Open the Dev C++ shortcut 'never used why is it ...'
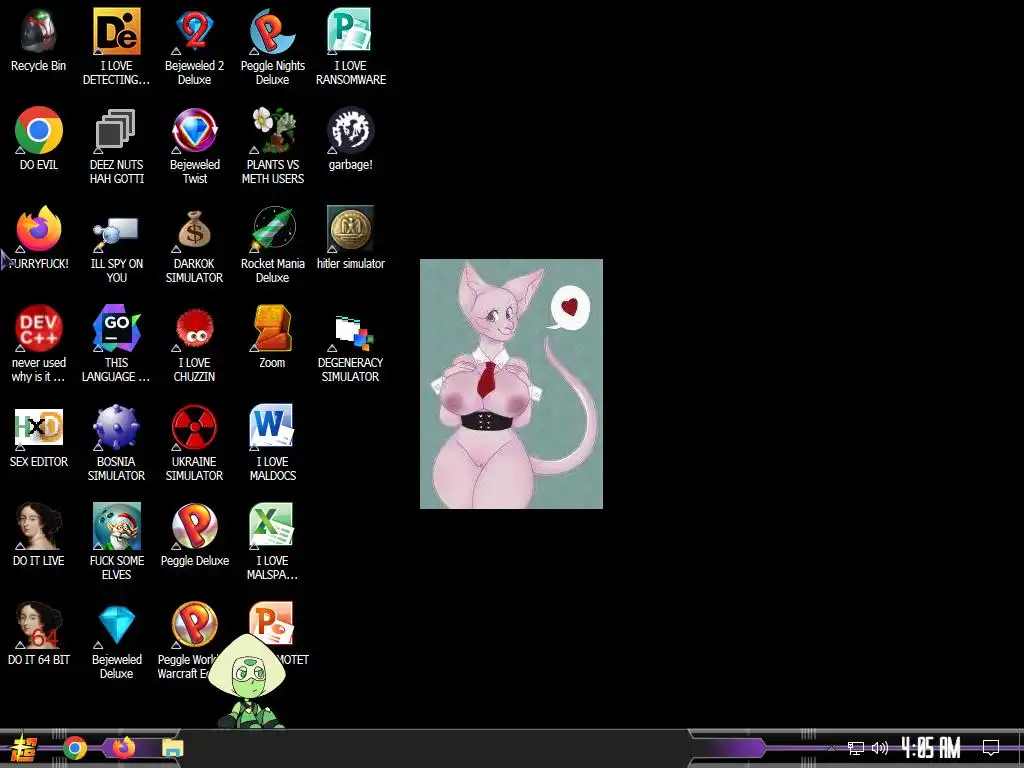1024x768 pixels. (x=39, y=328)
